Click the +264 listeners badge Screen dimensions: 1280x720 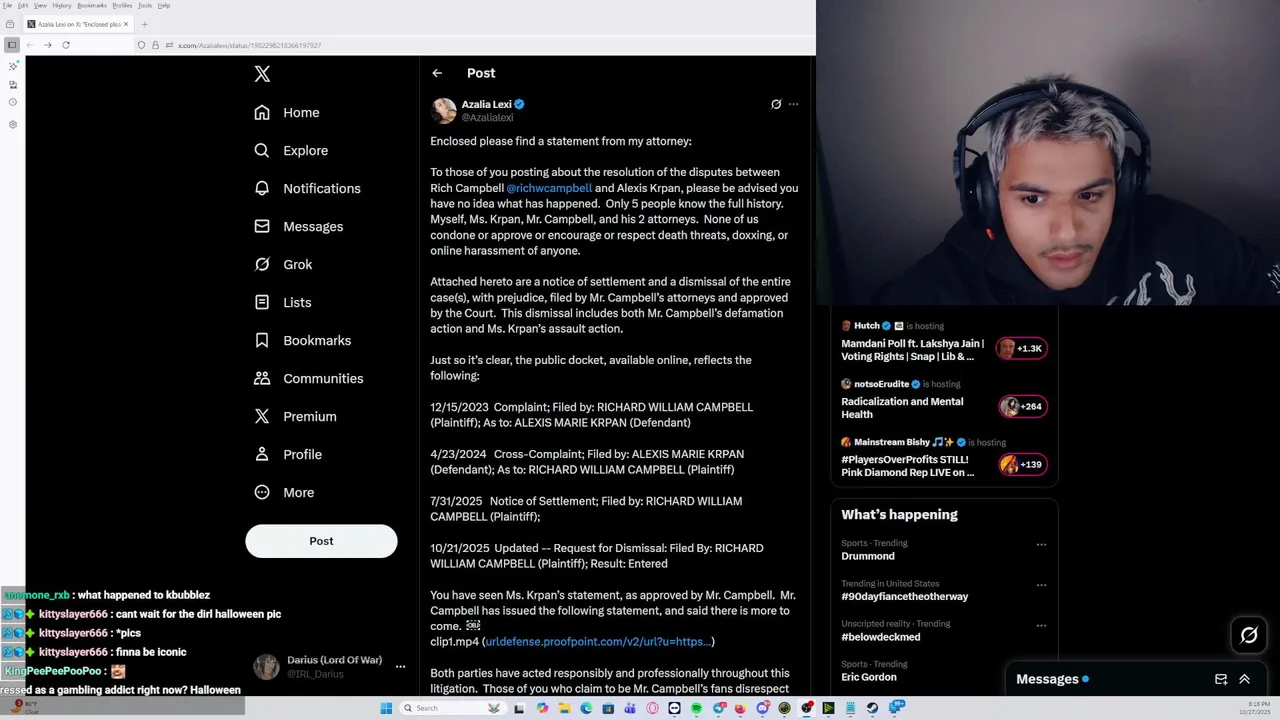(1022, 406)
